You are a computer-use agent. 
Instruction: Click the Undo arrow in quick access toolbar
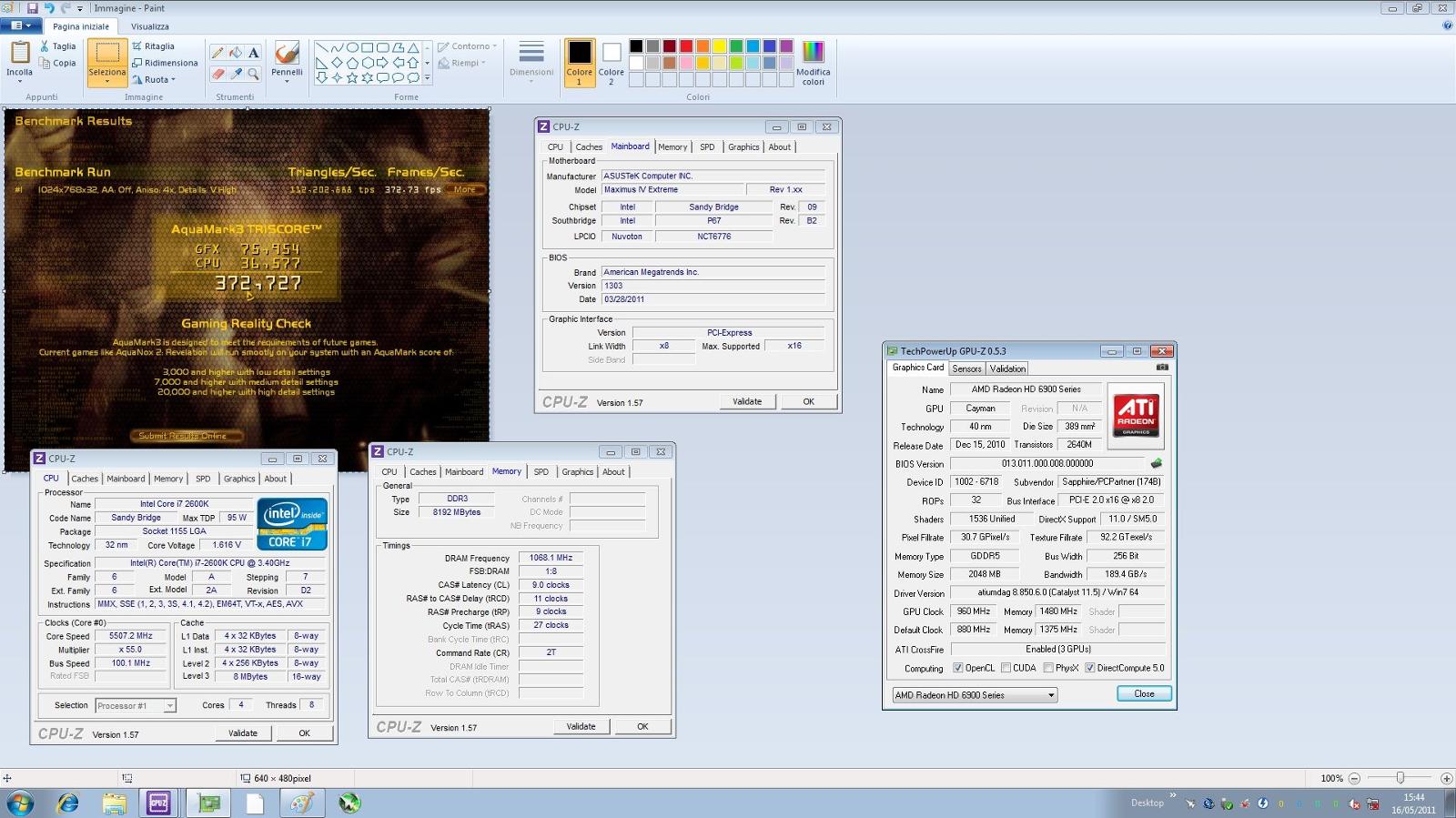49,8
